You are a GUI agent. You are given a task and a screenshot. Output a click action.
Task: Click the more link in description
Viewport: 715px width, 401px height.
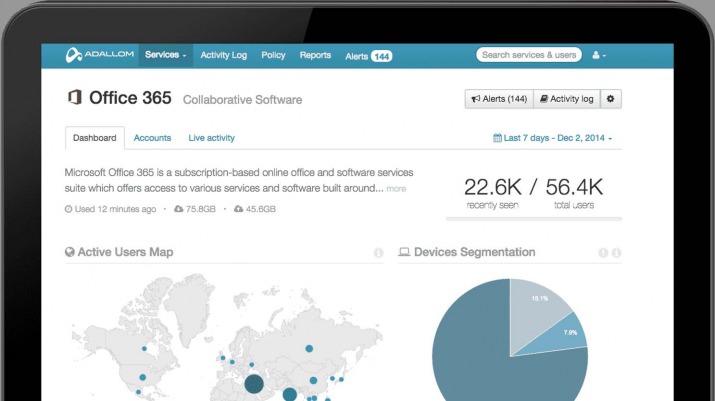point(396,189)
